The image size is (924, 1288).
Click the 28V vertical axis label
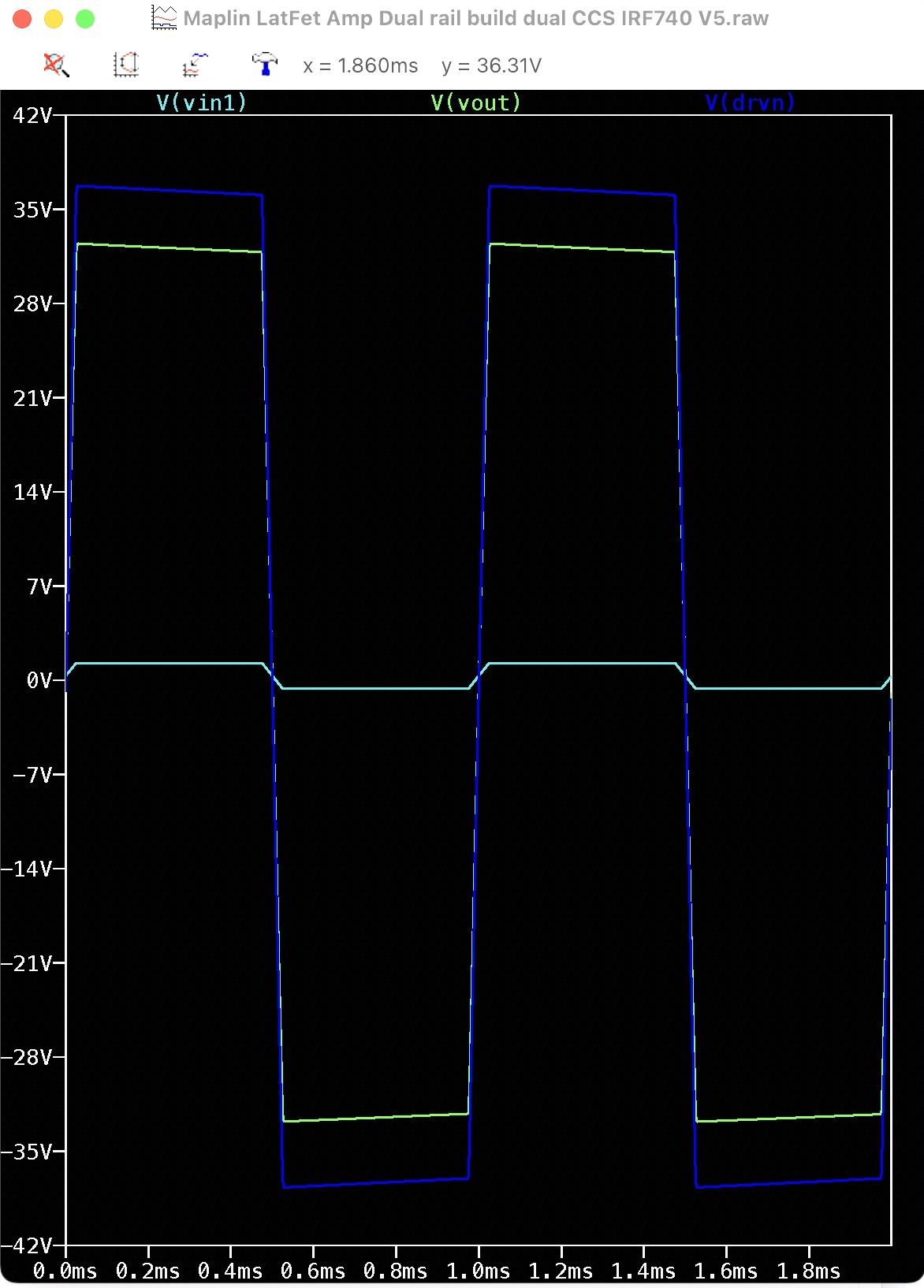pyautogui.click(x=32, y=303)
